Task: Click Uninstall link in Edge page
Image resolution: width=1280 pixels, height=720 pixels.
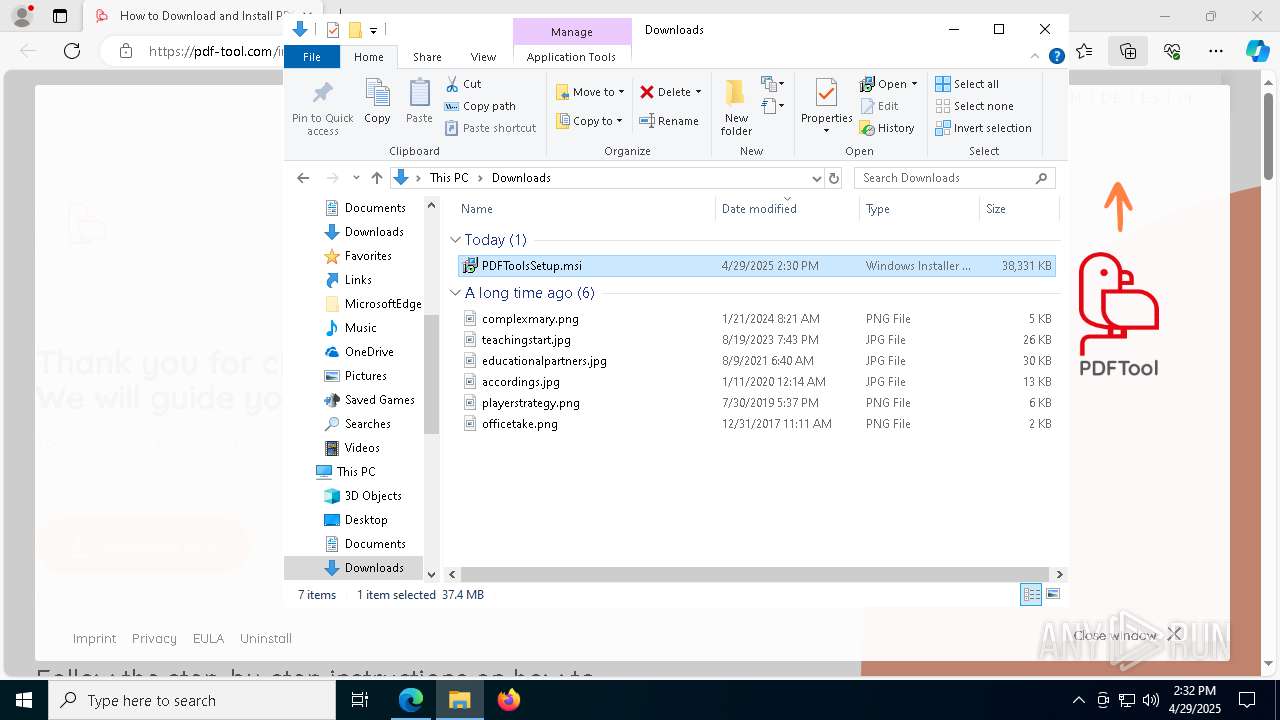Action: pos(265,638)
